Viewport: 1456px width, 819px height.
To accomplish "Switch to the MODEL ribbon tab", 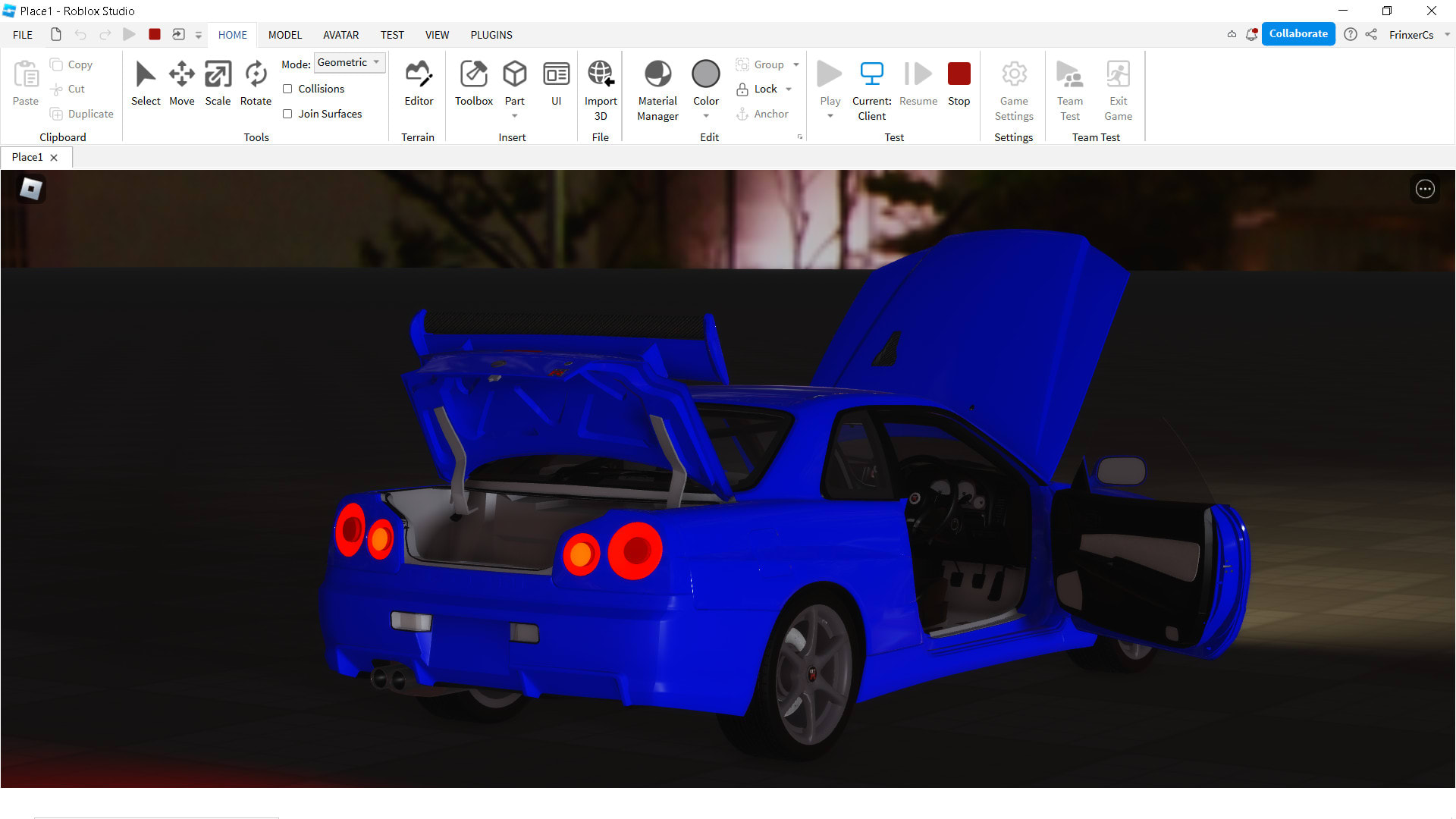I will (285, 35).
